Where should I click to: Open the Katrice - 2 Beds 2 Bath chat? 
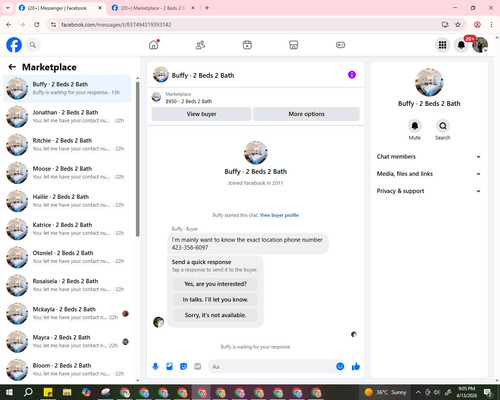tap(68, 229)
